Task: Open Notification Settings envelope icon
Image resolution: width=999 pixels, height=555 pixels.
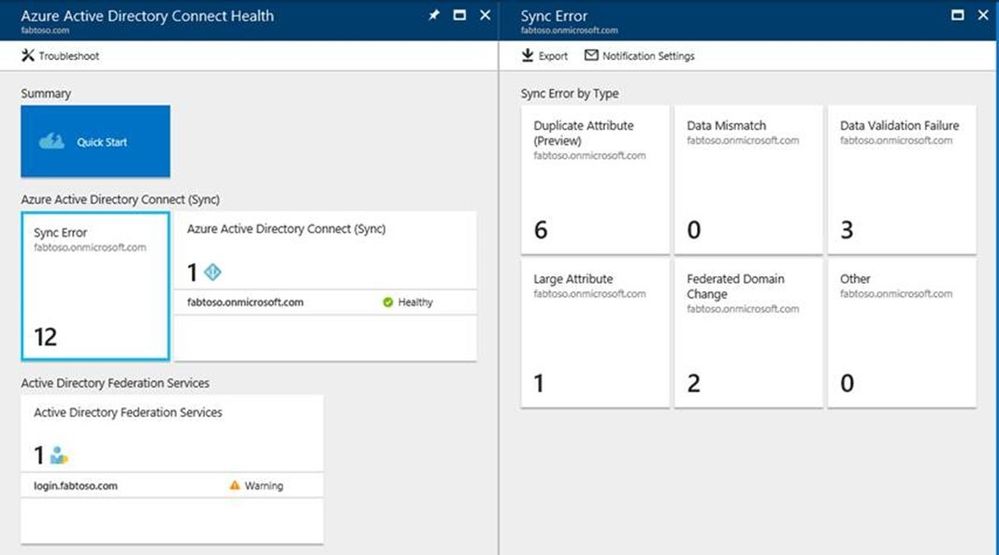Action: [591, 55]
